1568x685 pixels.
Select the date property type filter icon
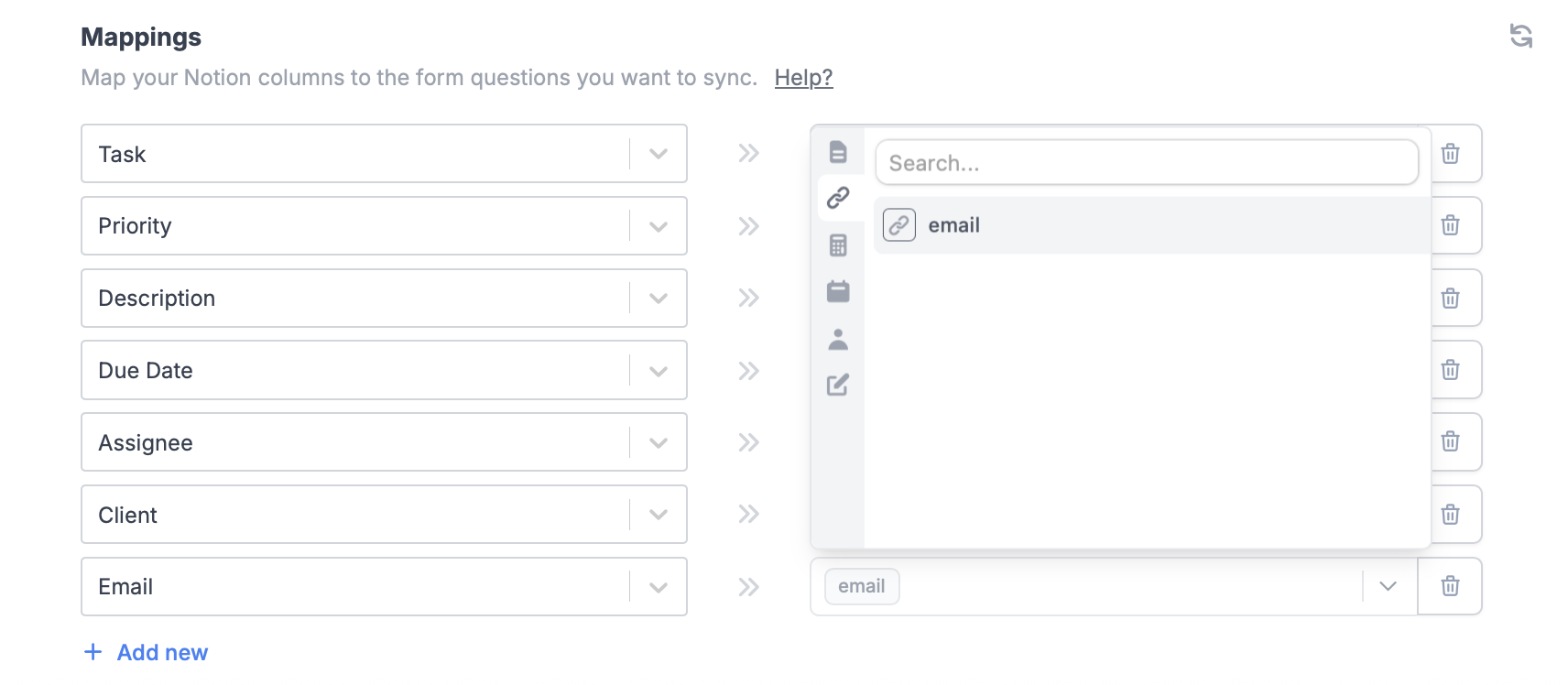coord(838,291)
